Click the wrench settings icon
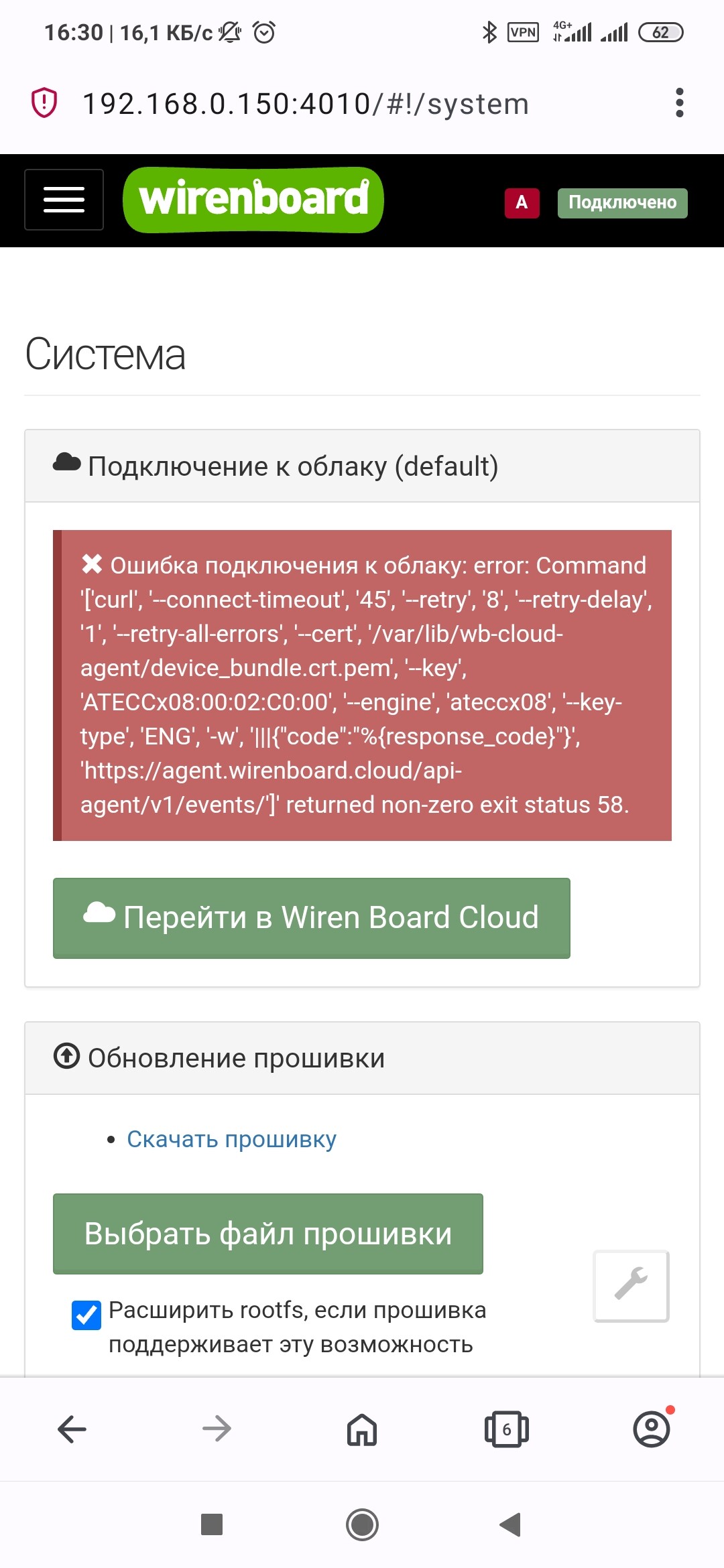Image resolution: width=724 pixels, height=1568 pixels. coord(631,1285)
